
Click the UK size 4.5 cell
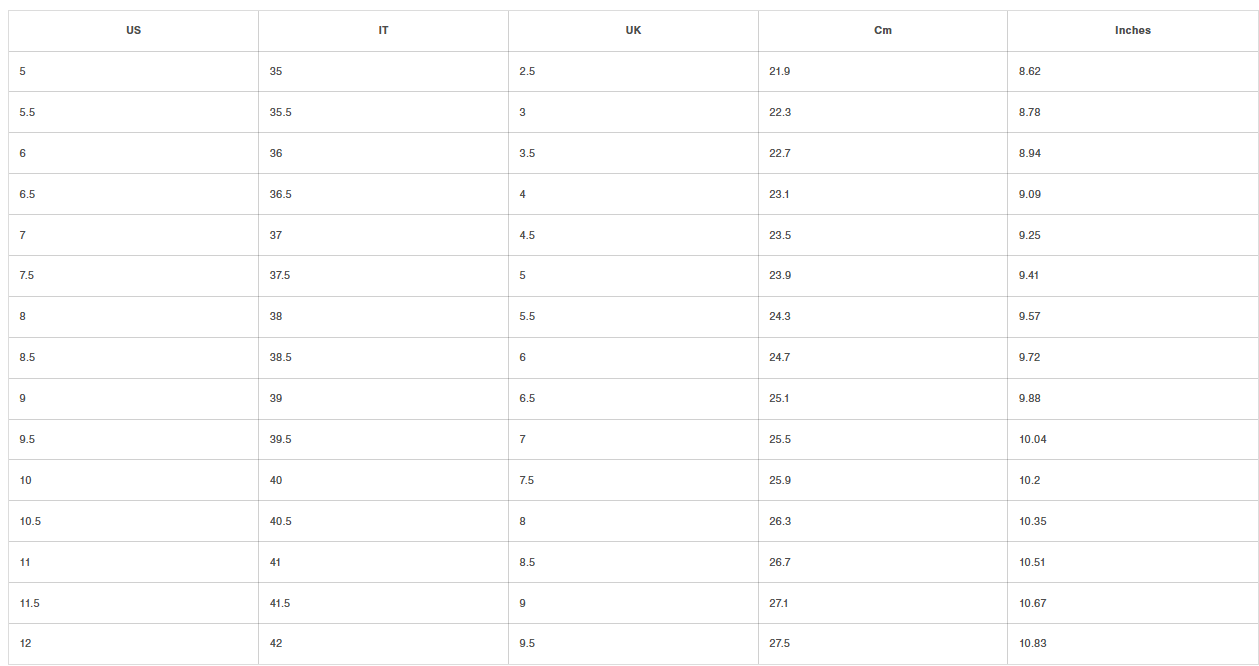[527, 236]
